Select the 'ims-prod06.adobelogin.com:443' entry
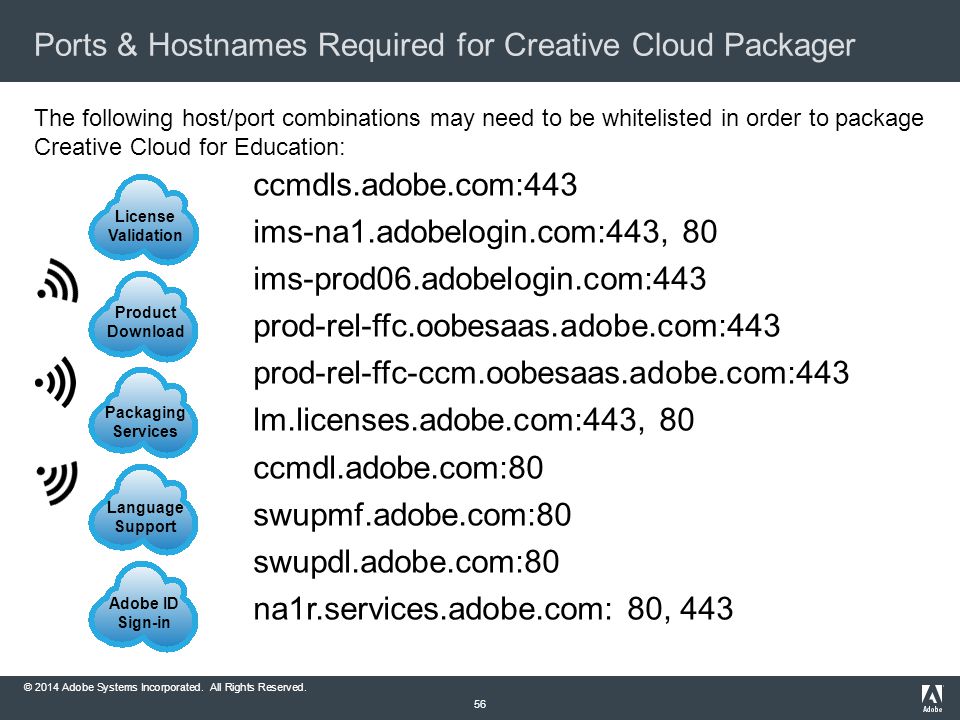The width and height of the screenshot is (960, 720). [480, 279]
